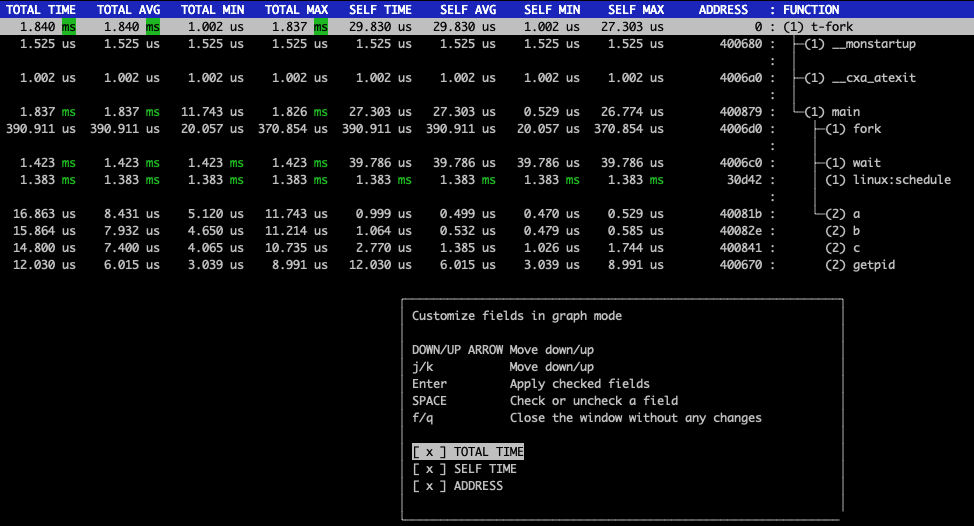Image resolution: width=974 pixels, height=526 pixels.
Task: Select the (2) b function node
Action: pyautogui.click(x=843, y=230)
